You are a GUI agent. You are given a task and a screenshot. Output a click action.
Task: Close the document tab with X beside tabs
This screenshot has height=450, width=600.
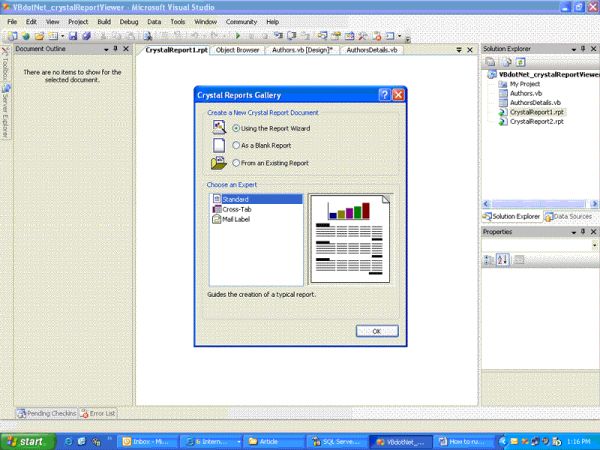[470, 50]
